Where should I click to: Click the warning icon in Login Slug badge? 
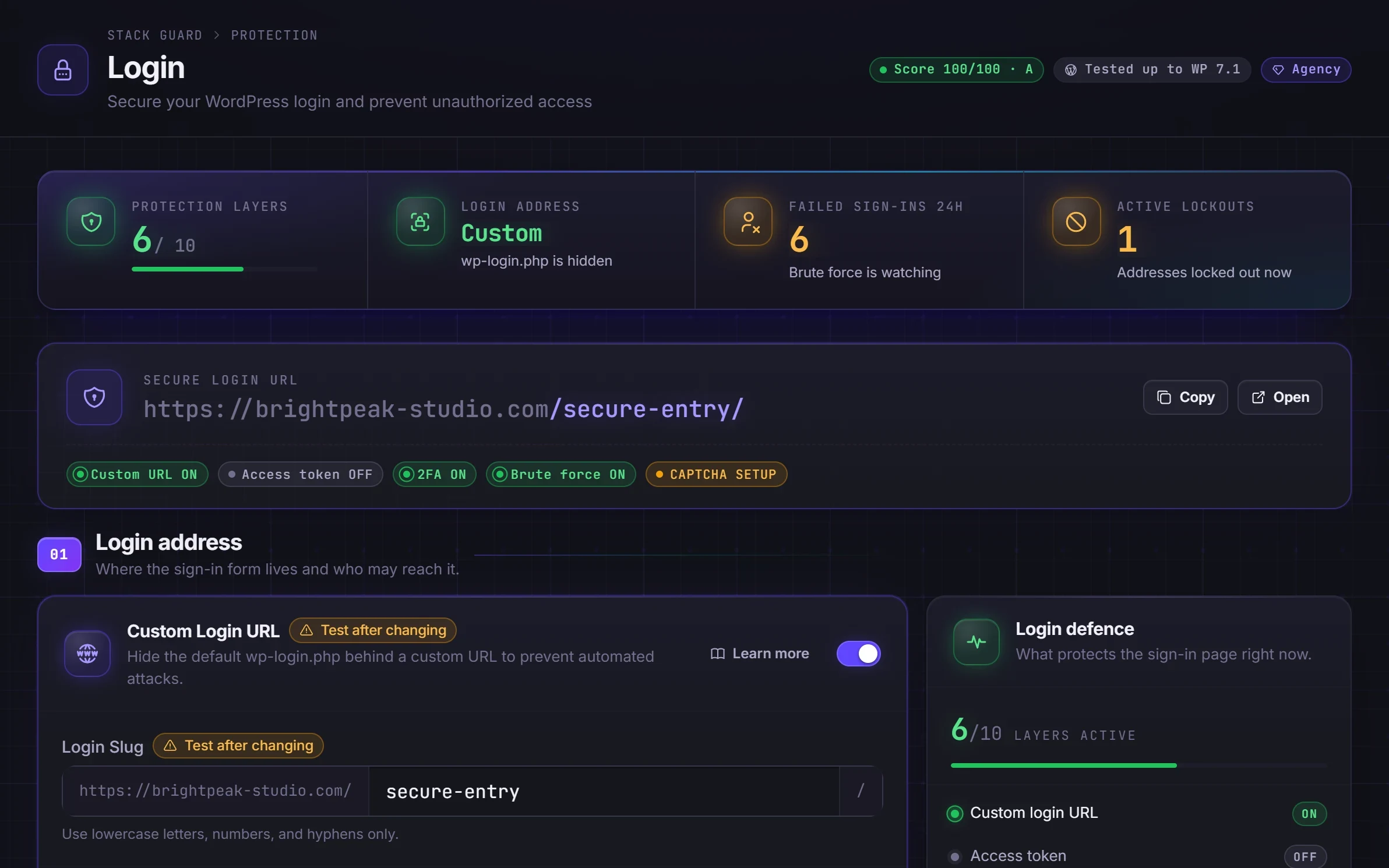pos(170,746)
